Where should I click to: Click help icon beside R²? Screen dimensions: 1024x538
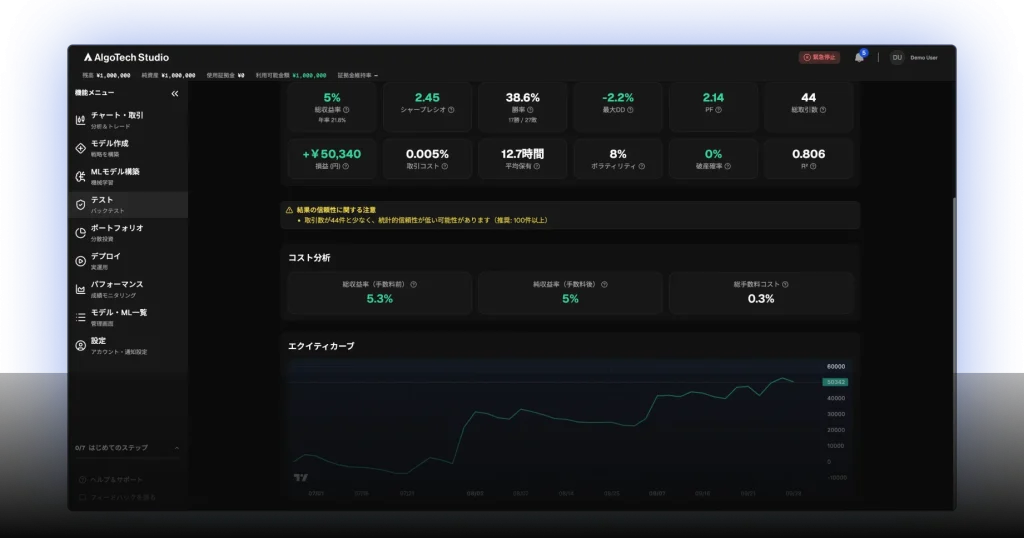click(813, 166)
